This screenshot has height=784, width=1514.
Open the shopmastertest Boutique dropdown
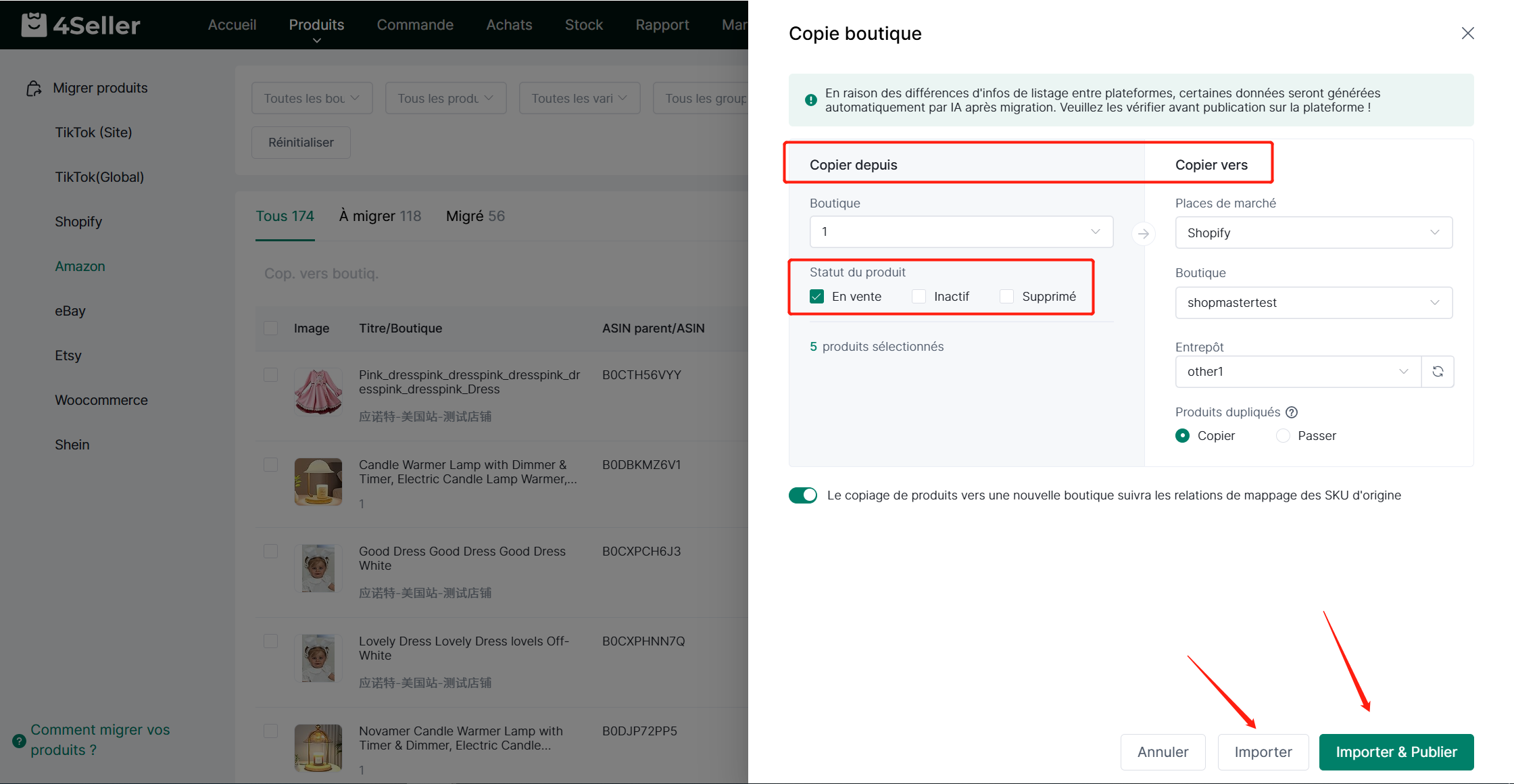tap(1313, 303)
